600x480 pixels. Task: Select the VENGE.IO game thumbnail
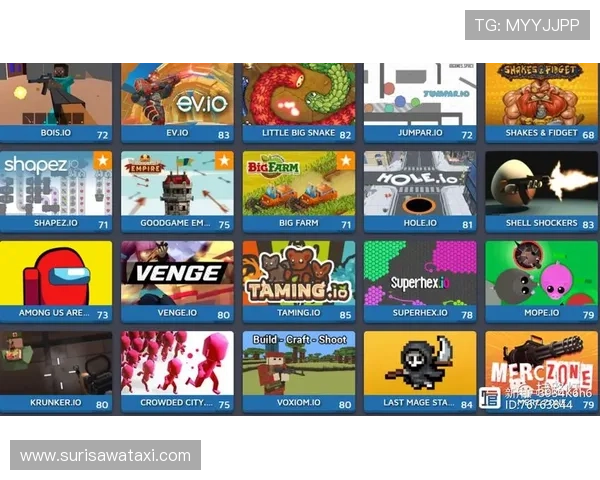177,273
